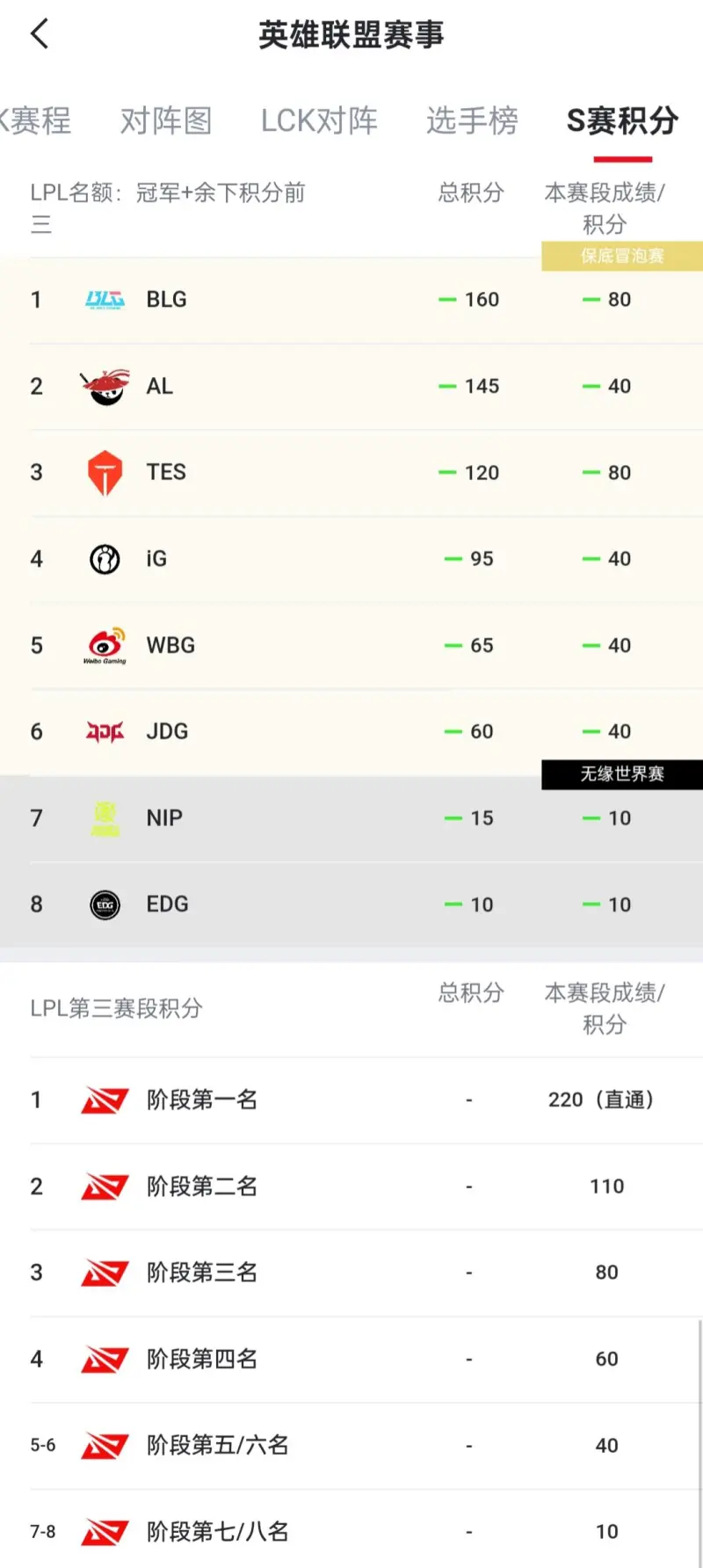
Task: Open the JDG team logo
Action: coord(104,731)
